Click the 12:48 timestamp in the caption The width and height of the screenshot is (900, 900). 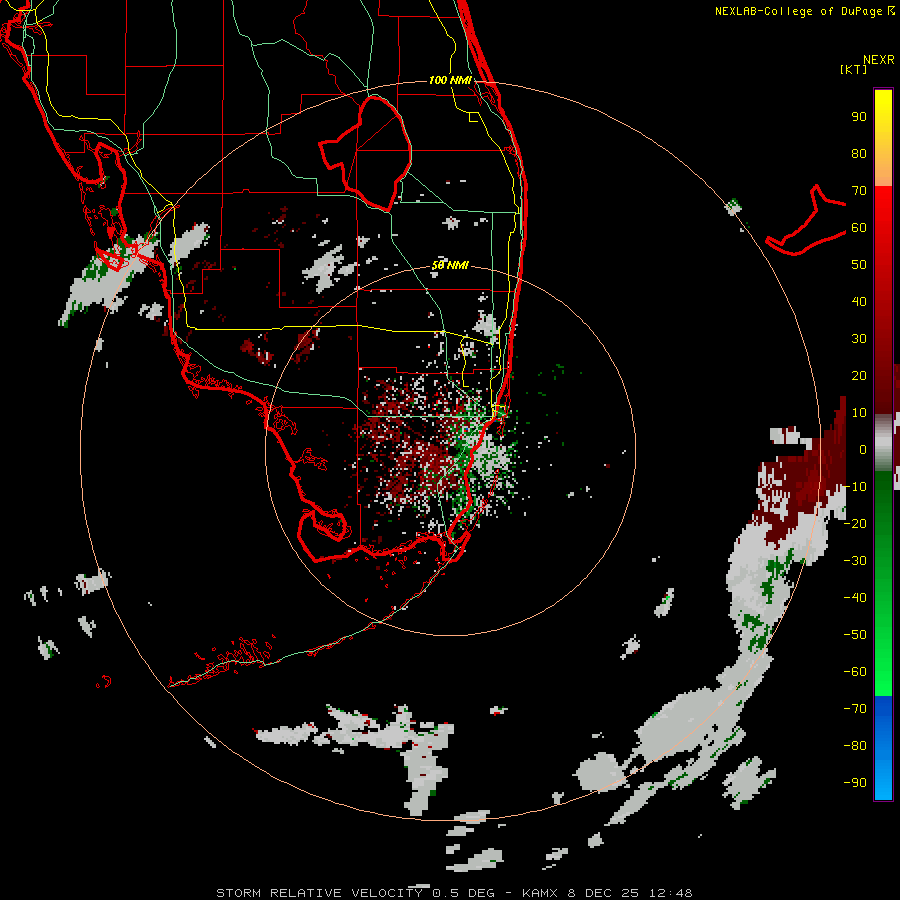point(671,893)
